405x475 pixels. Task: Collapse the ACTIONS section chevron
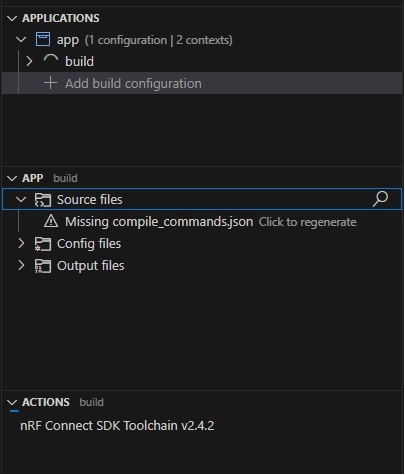click(12, 402)
